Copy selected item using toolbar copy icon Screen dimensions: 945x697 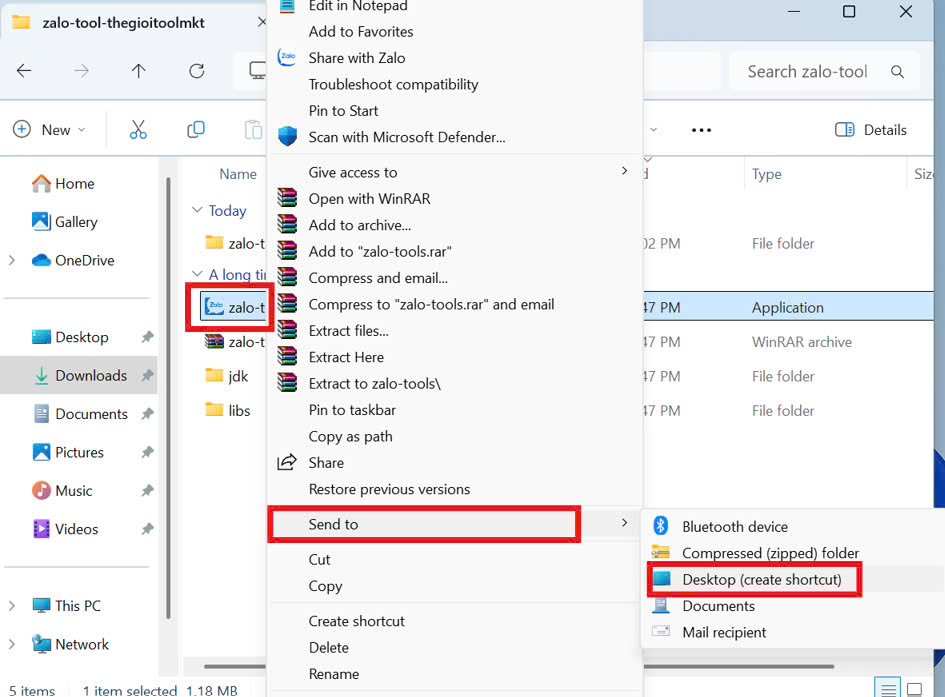click(x=196, y=130)
